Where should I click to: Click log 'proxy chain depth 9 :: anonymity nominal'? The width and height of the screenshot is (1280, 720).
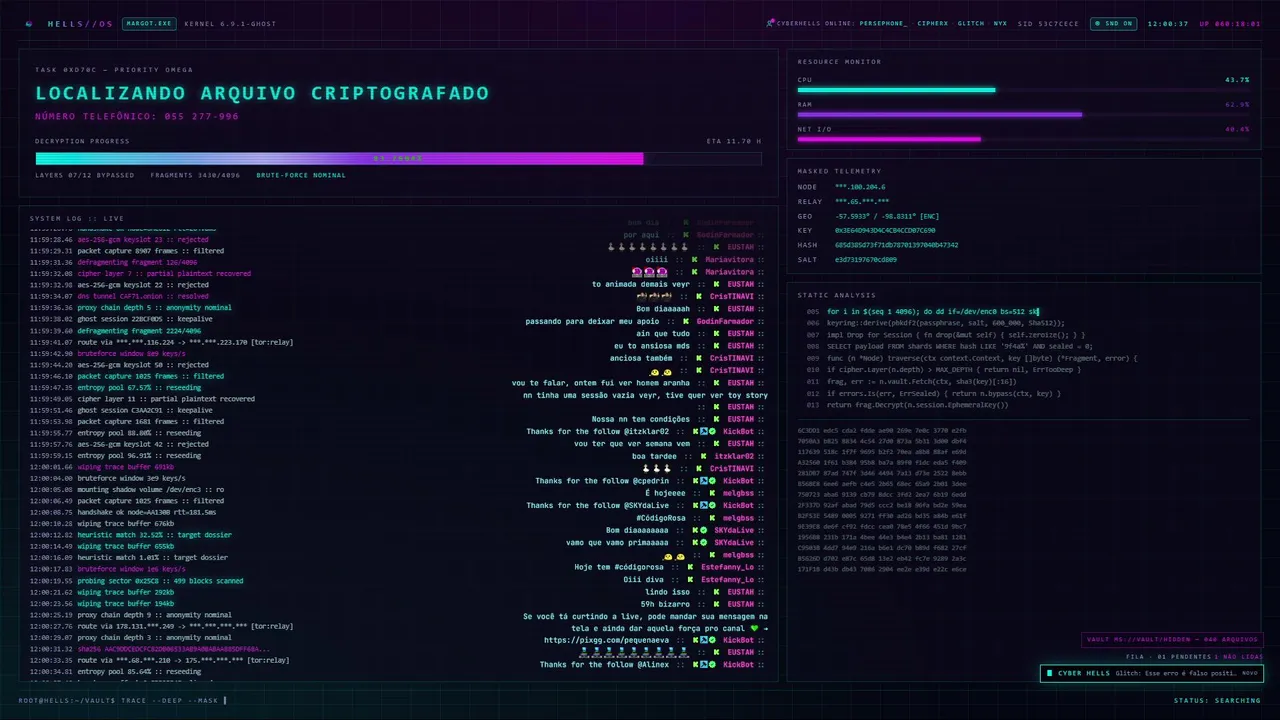154,615
